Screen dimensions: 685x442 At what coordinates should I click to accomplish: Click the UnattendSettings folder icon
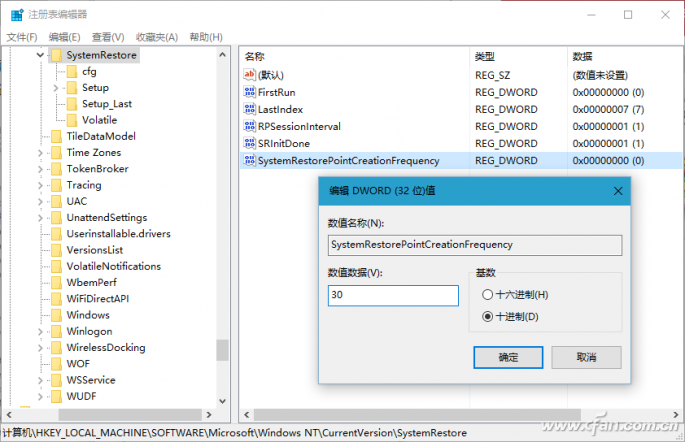click(x=56, y=218)
